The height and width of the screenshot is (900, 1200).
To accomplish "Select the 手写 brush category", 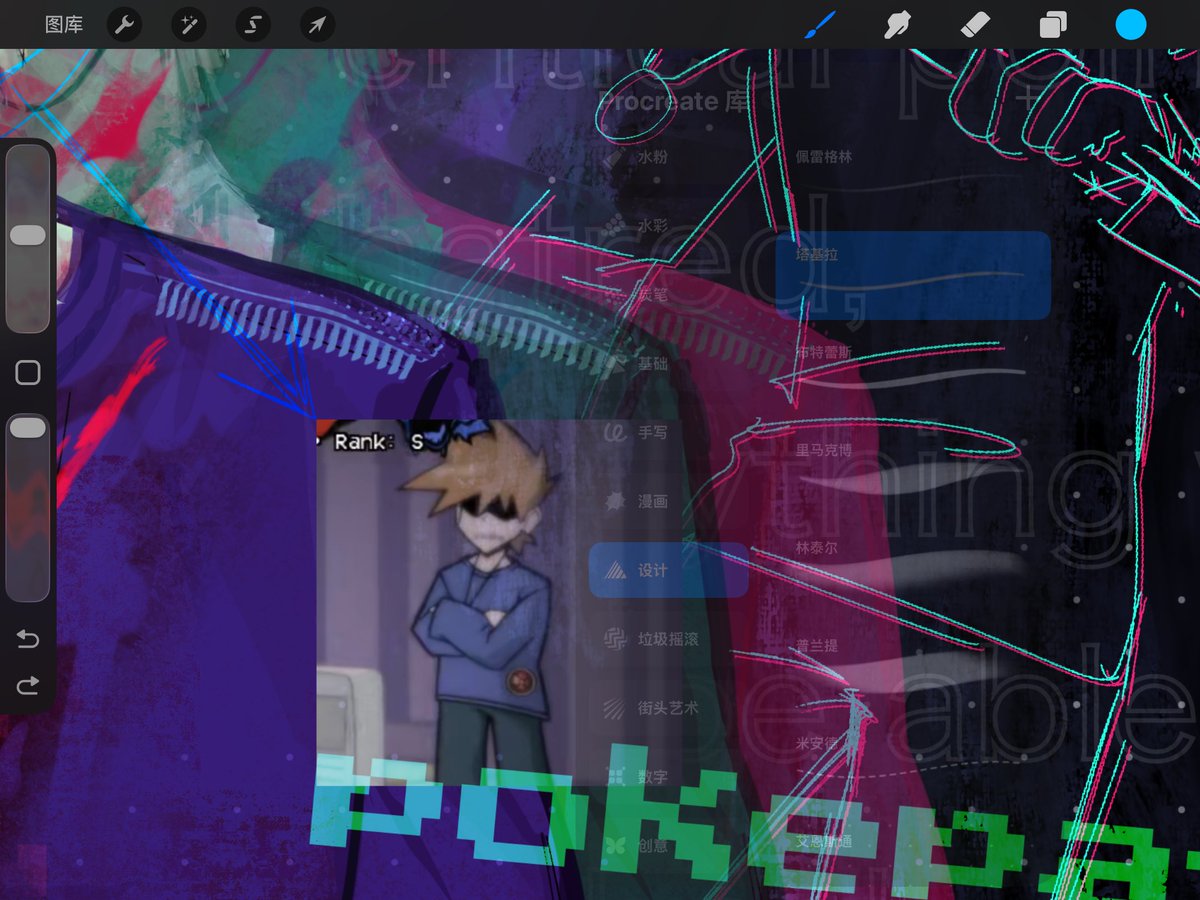I will click(668, 433).
